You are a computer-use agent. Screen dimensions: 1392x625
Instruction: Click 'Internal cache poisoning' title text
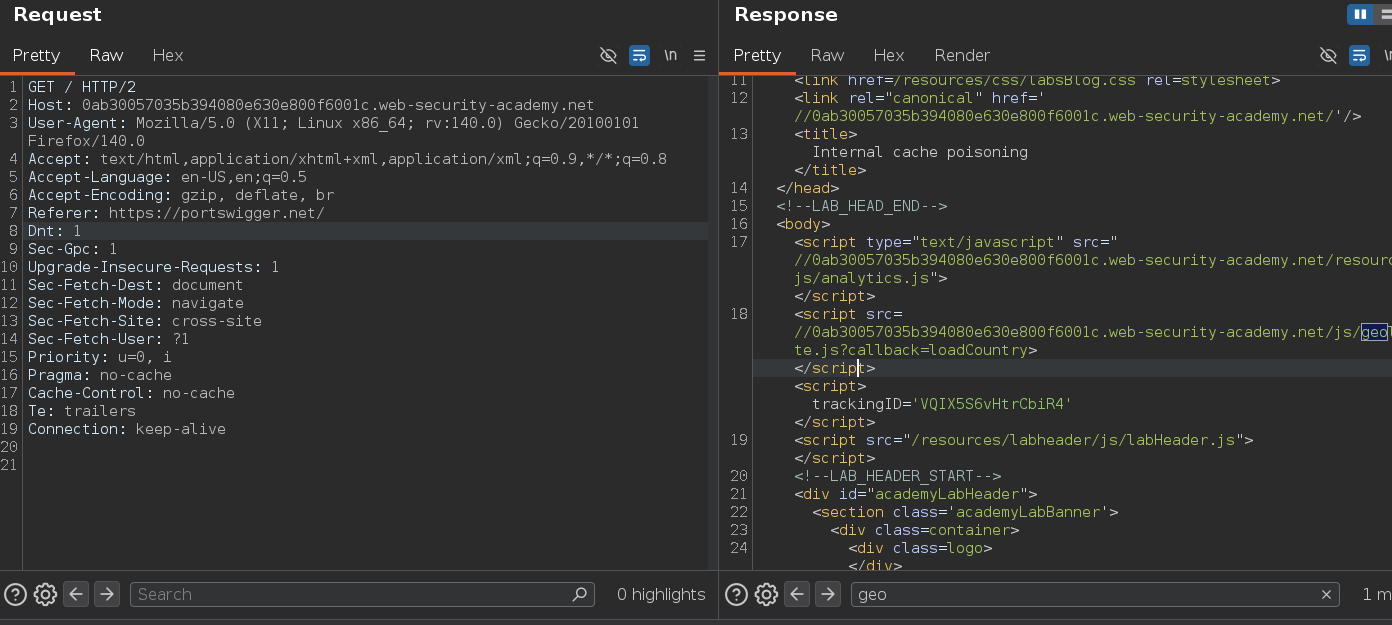920,152
